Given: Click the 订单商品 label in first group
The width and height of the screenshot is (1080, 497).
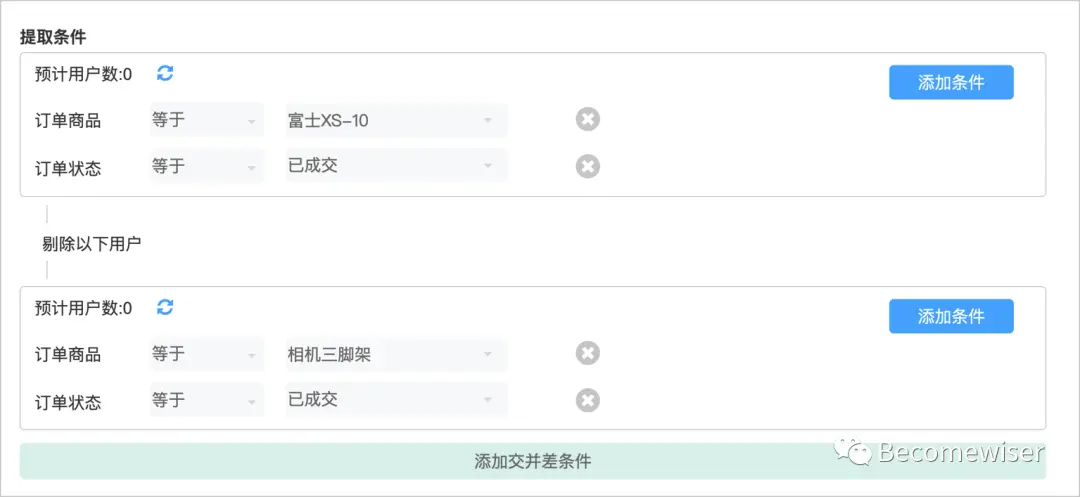Looking at the screenshot, I should coord(68,121).
